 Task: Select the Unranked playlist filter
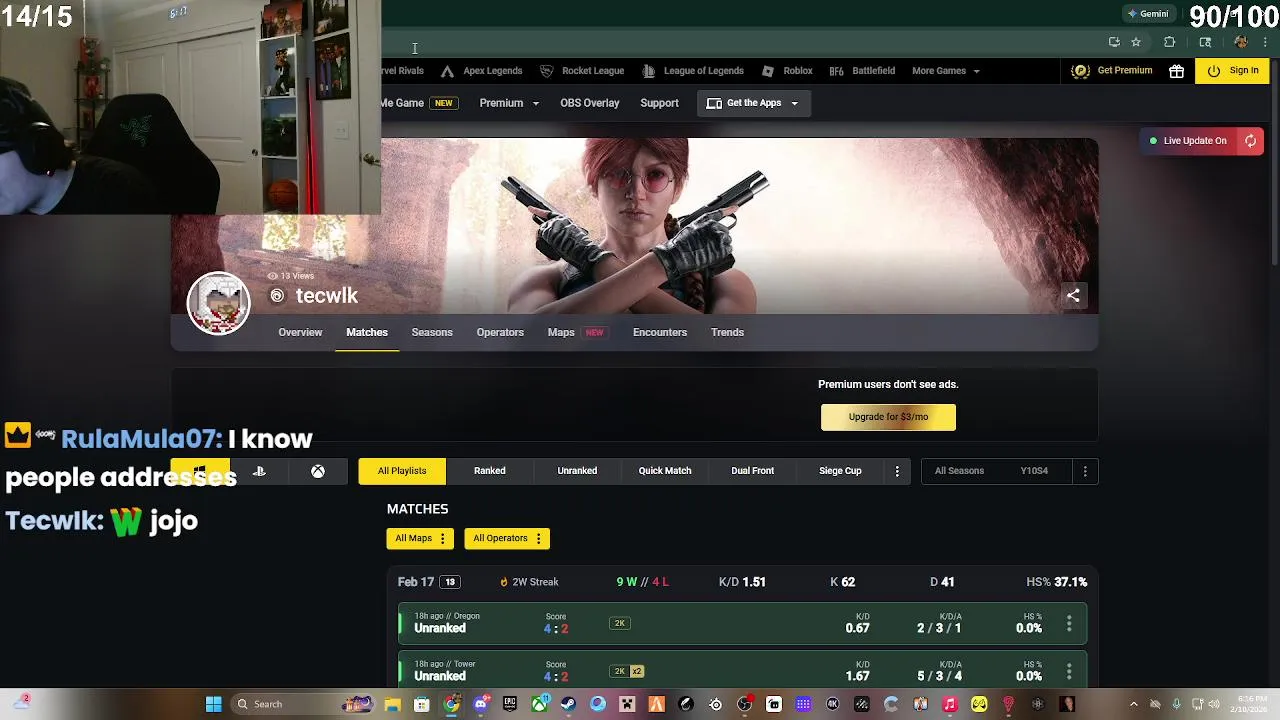coord(577,471)
